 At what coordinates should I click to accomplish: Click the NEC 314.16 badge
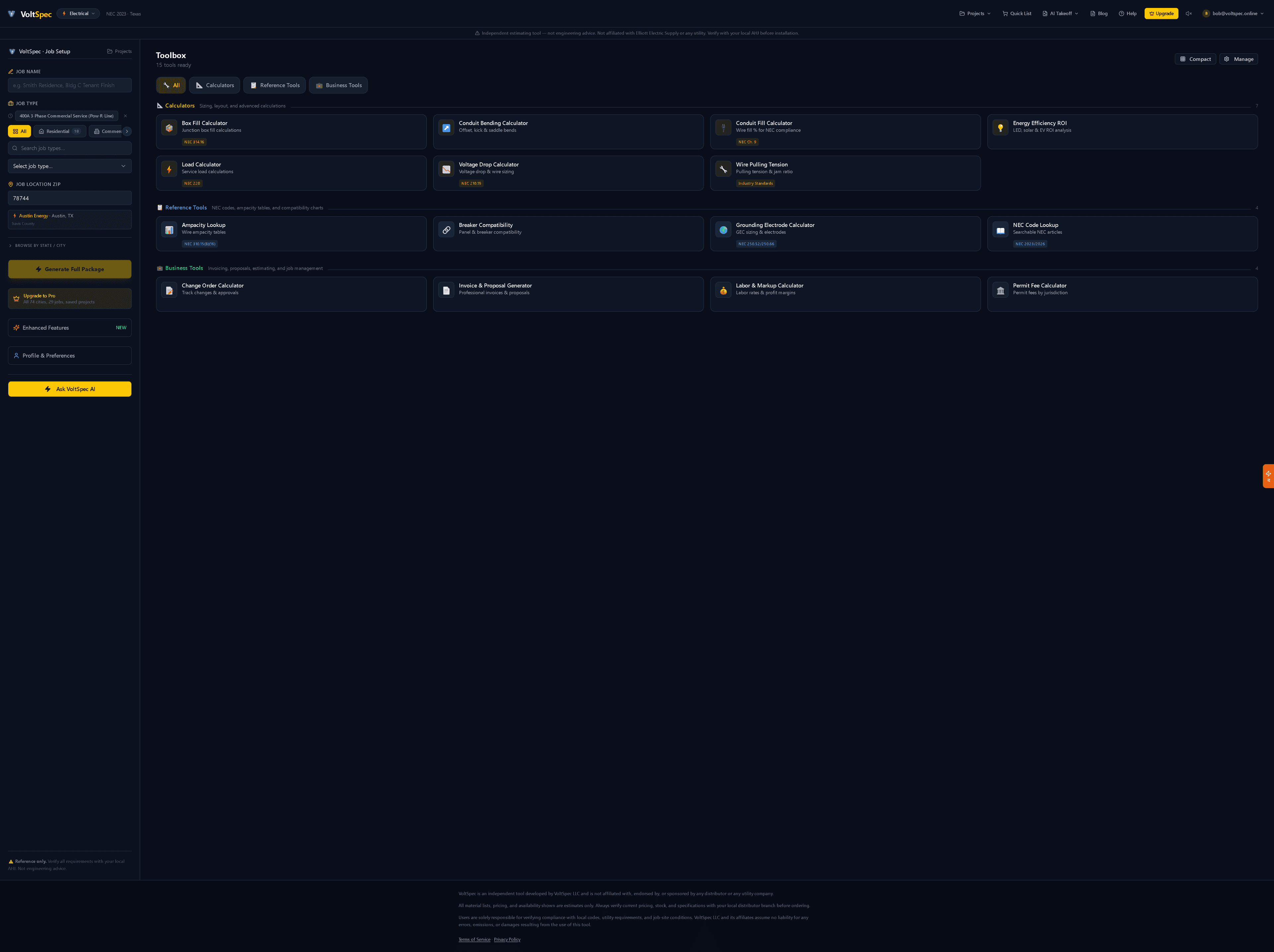coord(194,142)
